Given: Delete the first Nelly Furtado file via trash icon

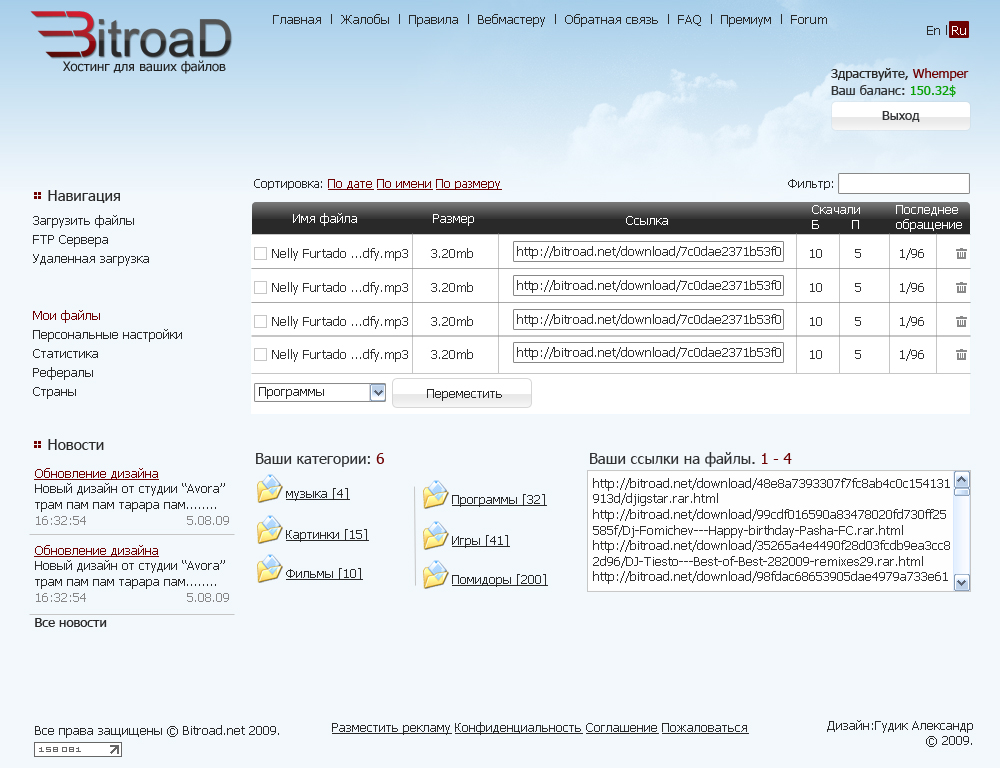Looking at the screenshot, I should coord(961,253).
